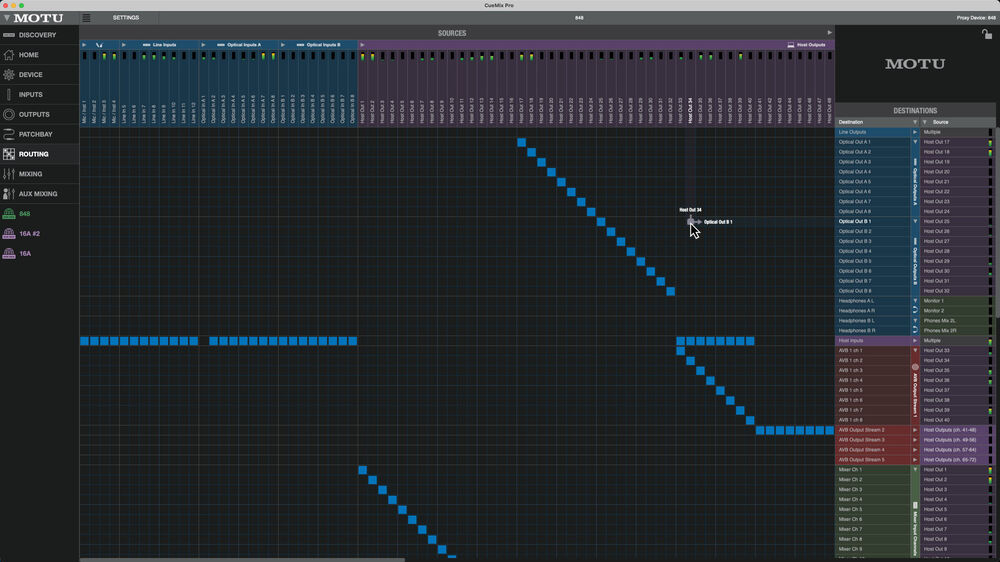Select the 16A #2 device

29,234
